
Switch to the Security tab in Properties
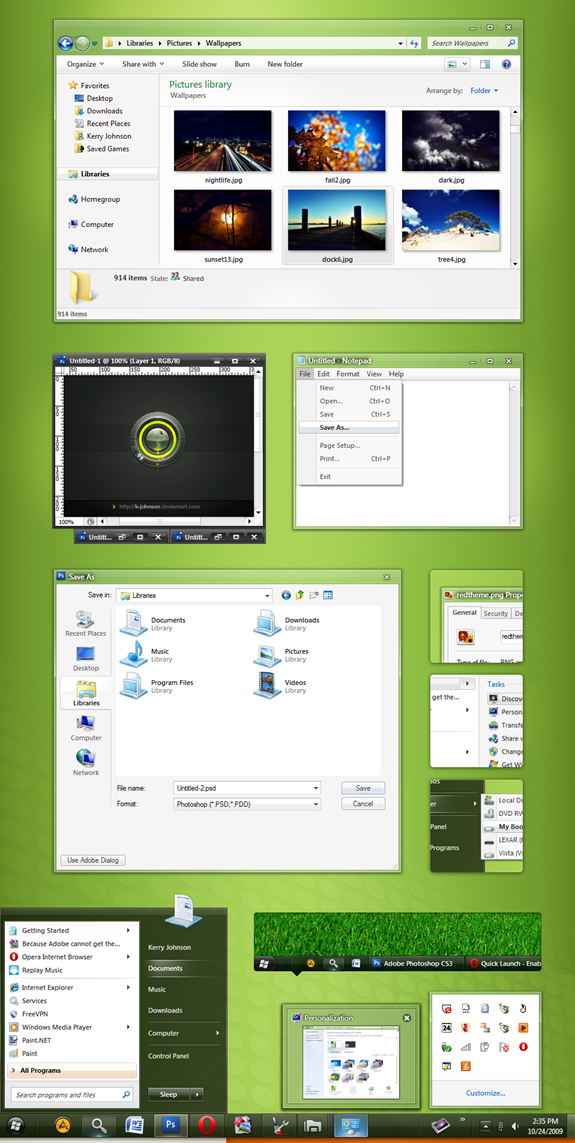496,614
